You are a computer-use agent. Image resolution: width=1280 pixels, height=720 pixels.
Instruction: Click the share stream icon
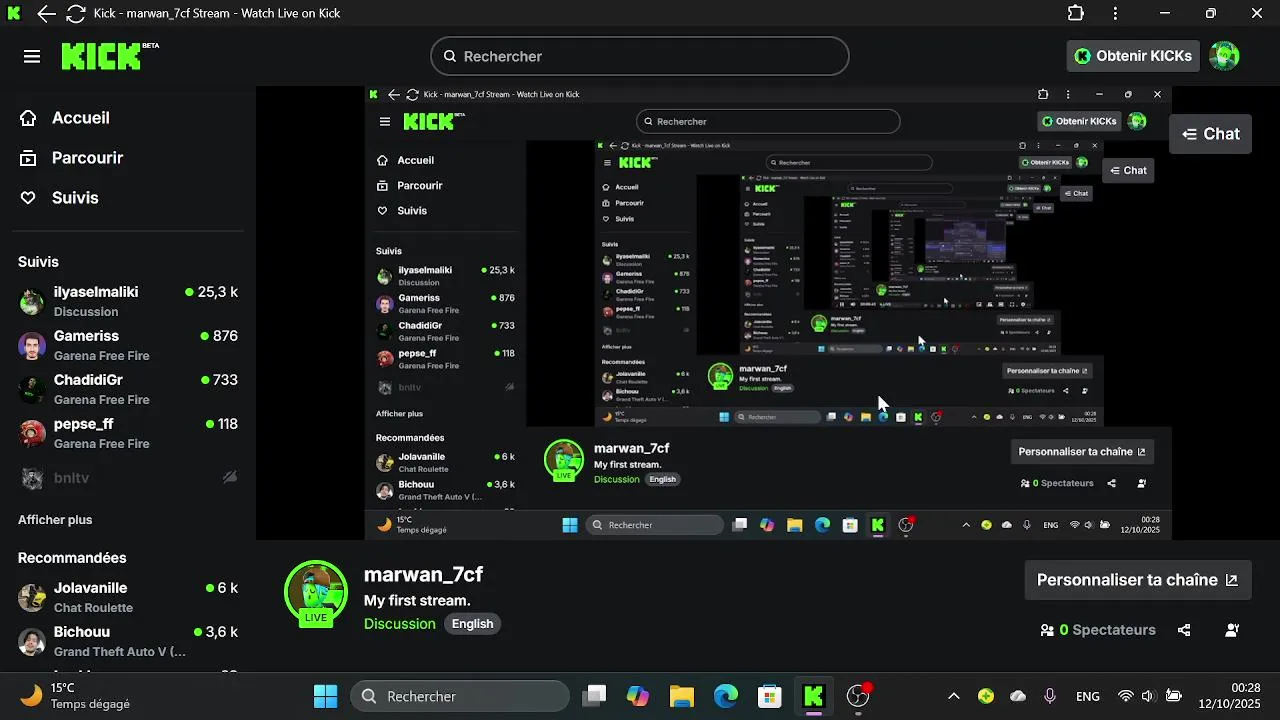tap(1184, 630)
